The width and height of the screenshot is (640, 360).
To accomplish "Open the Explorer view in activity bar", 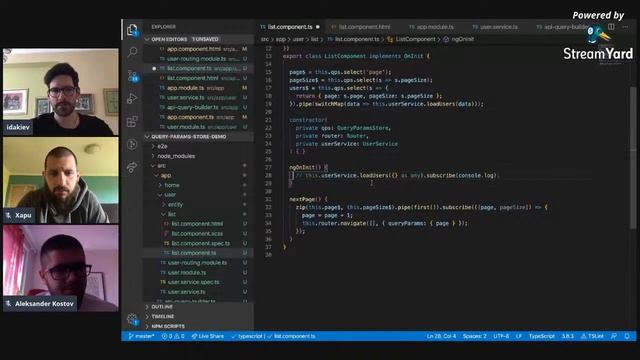I will pos(132,29).
